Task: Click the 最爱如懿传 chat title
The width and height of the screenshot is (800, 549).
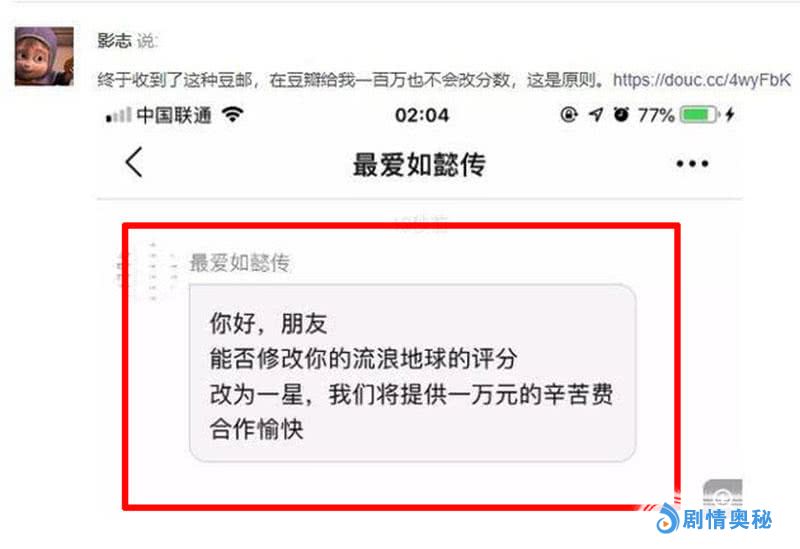Action: coord(419,164)
